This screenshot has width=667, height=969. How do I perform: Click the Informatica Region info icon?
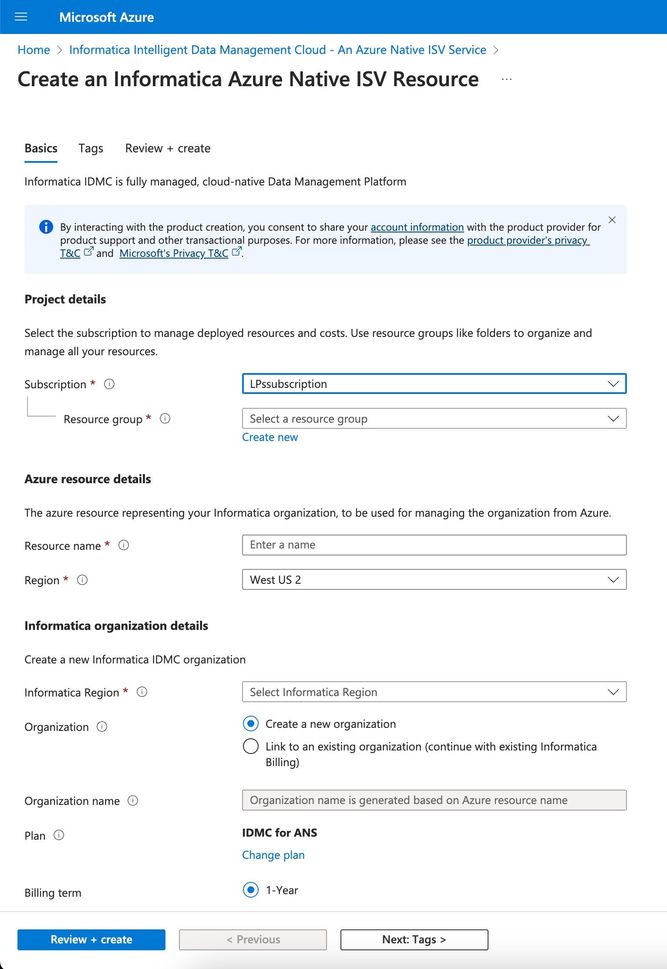pyautogui.click(x=142, y=692)
